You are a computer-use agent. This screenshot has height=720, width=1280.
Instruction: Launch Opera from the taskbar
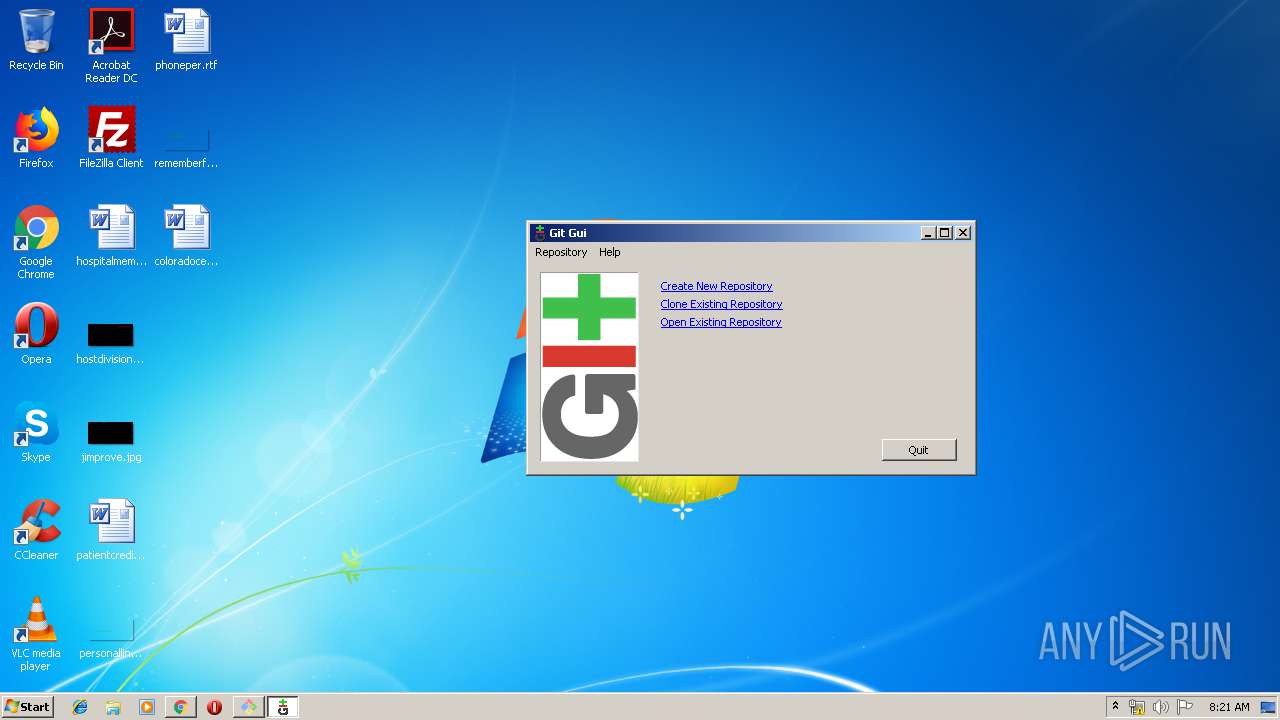click(214, 707)
